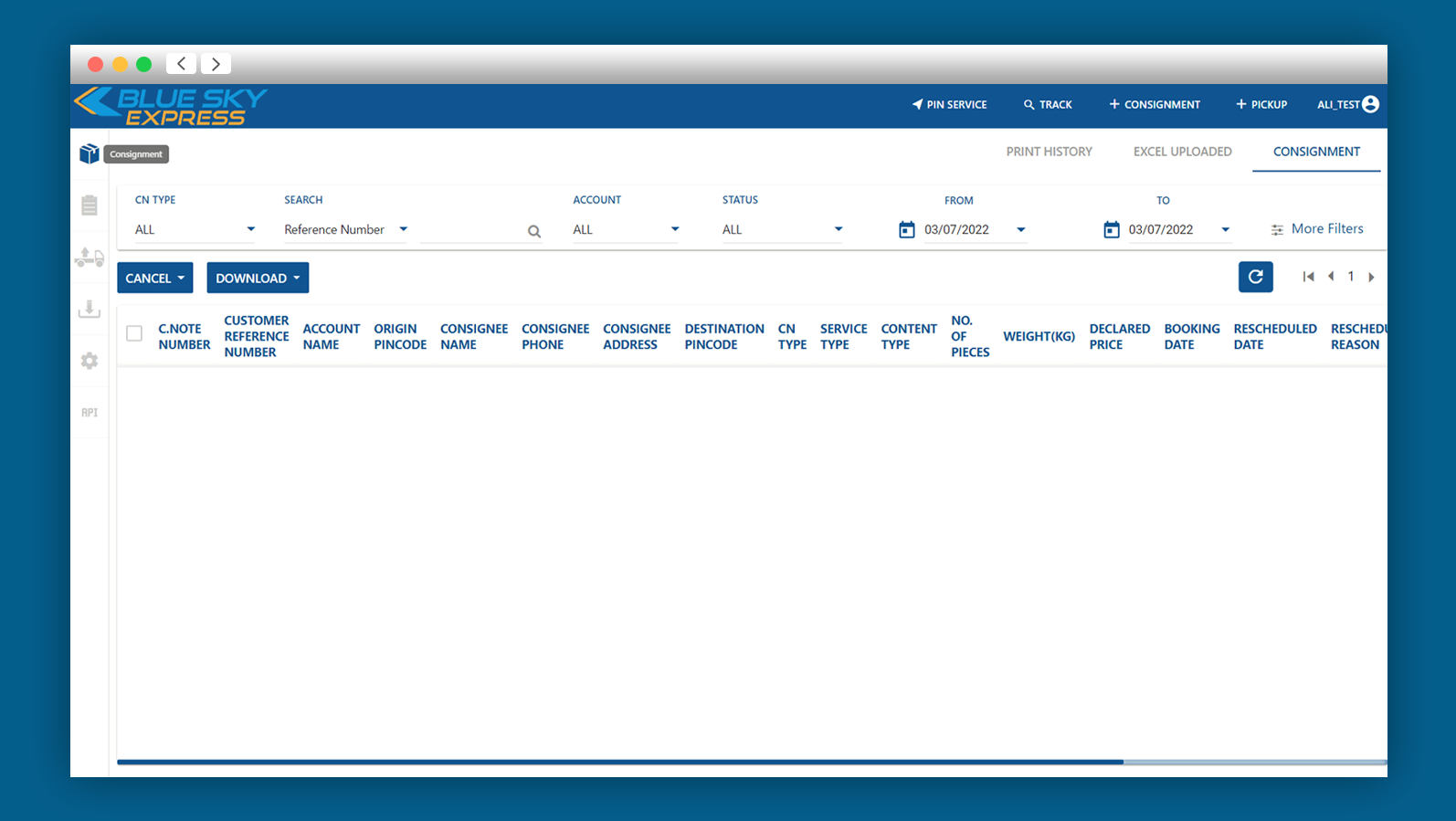
Task: Open the Status filter dropdown
Action: click(782, 229)
